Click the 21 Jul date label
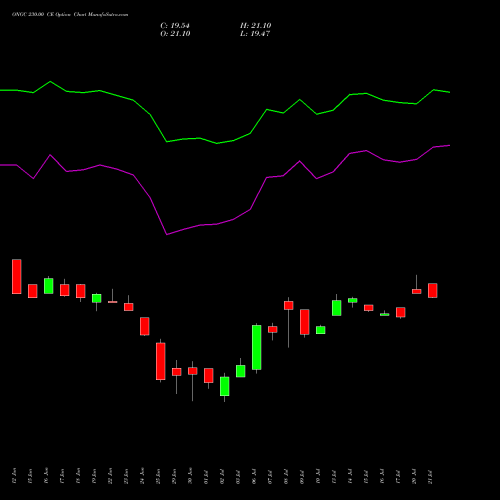This screenshot has height=500, width=500. click(430, 477)
